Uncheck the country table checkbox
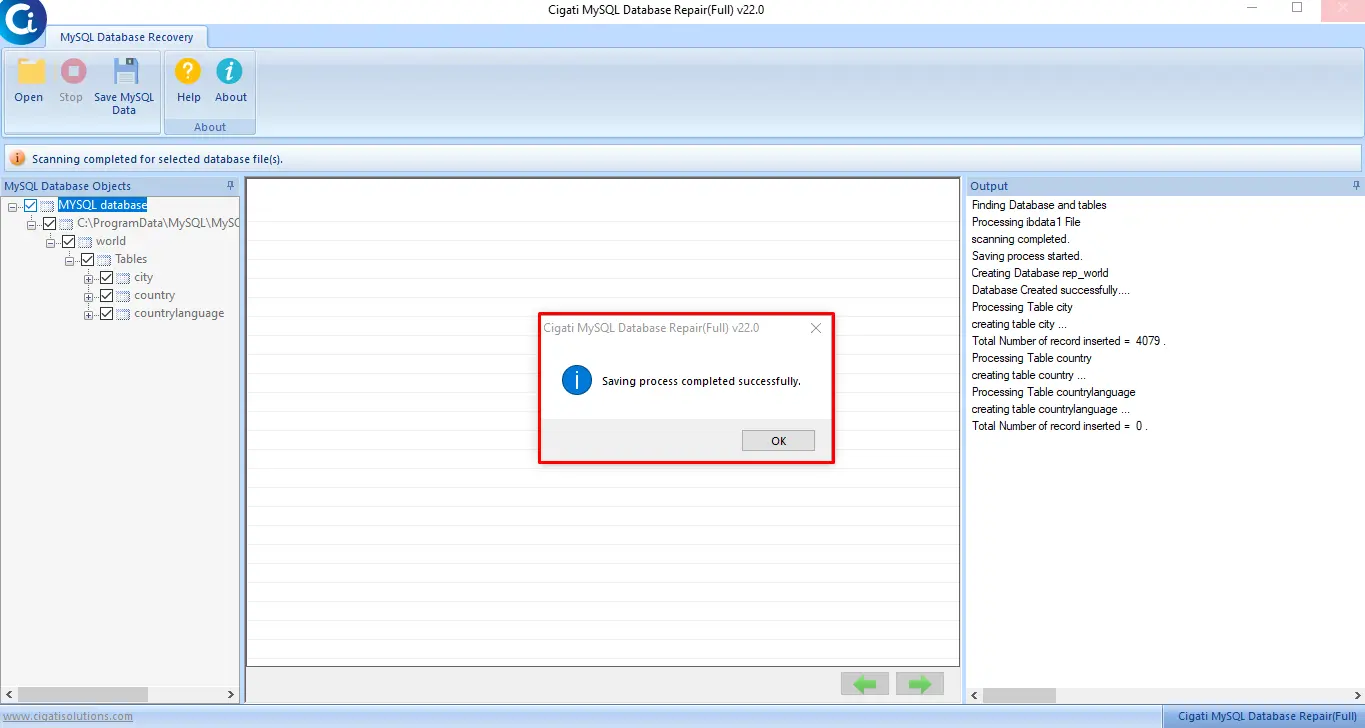The height and width of the screenshot is (728, 1365). [106, 295]
